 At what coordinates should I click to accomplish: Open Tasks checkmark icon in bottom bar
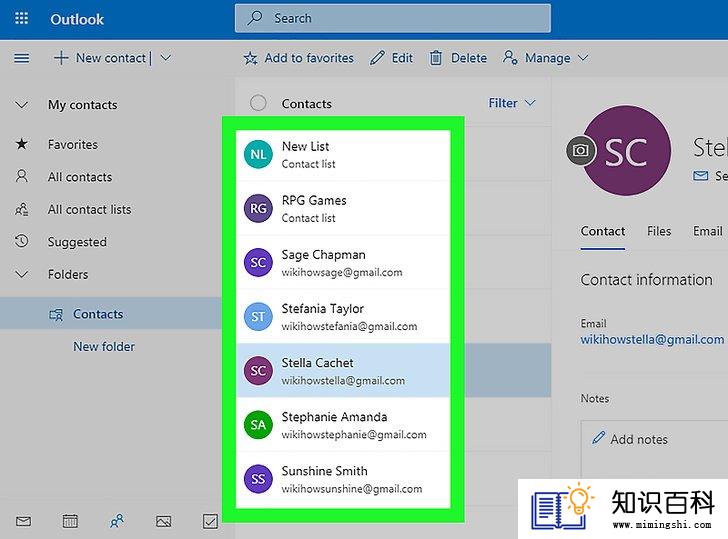(x=210, y=521)
